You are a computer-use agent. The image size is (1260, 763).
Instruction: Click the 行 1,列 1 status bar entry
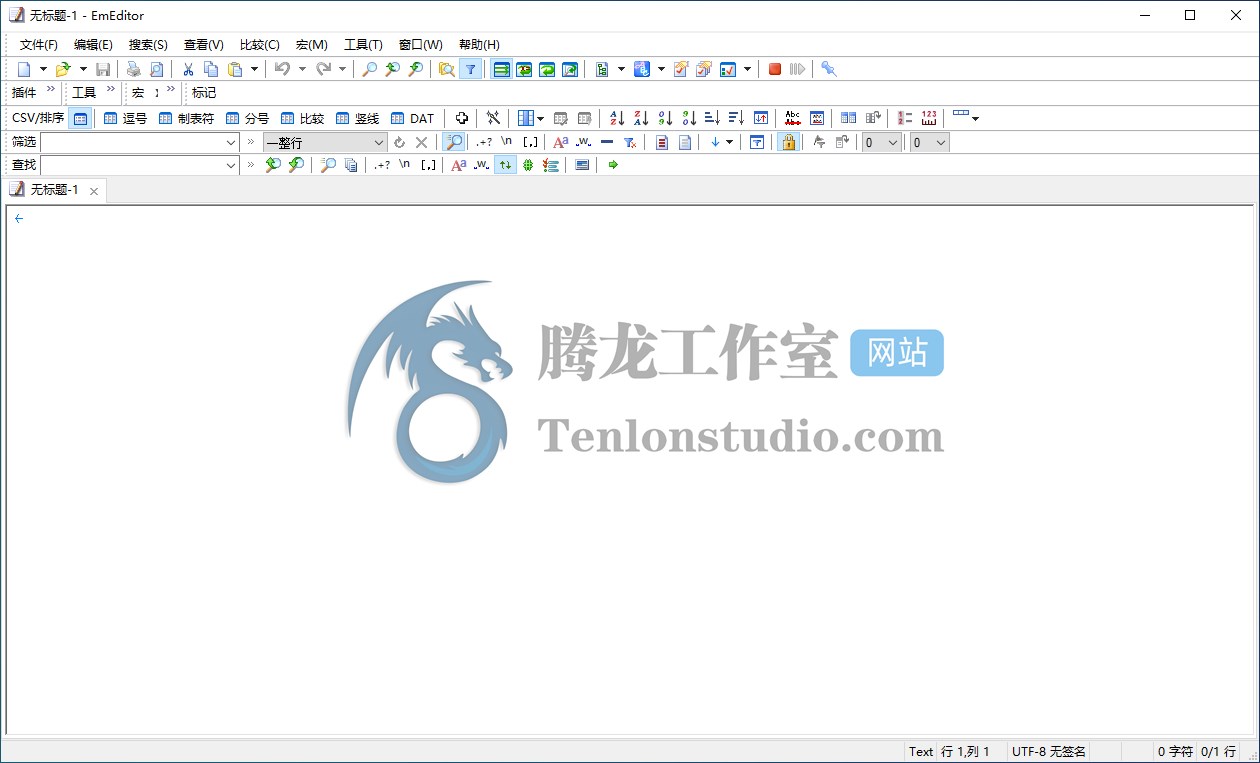pyautogui.click(x=965, y=751)
